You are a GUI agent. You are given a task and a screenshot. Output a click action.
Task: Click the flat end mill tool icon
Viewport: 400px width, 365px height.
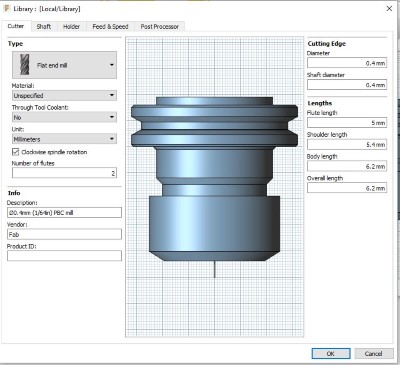[25, 65]
